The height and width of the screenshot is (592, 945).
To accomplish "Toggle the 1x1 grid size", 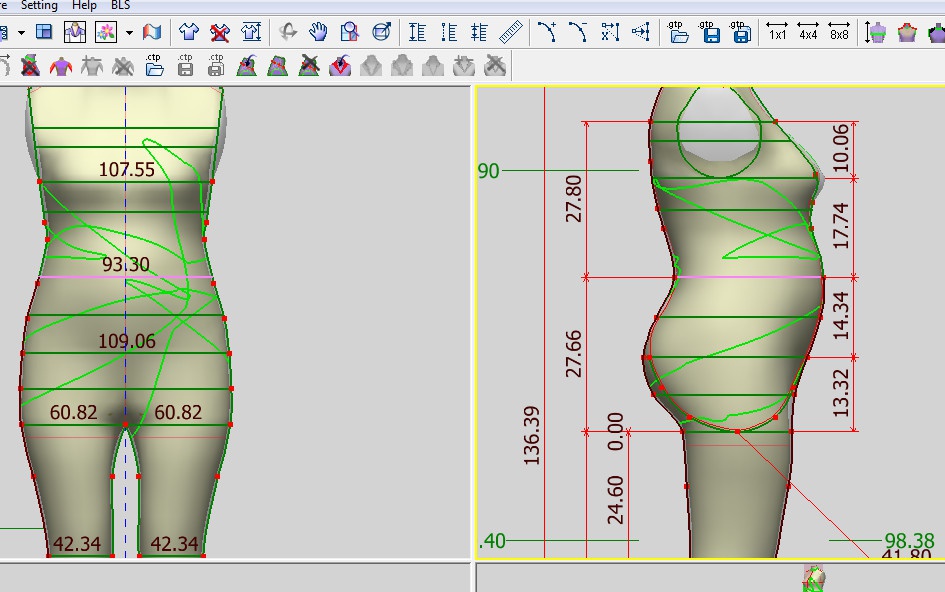I will 777,32.
